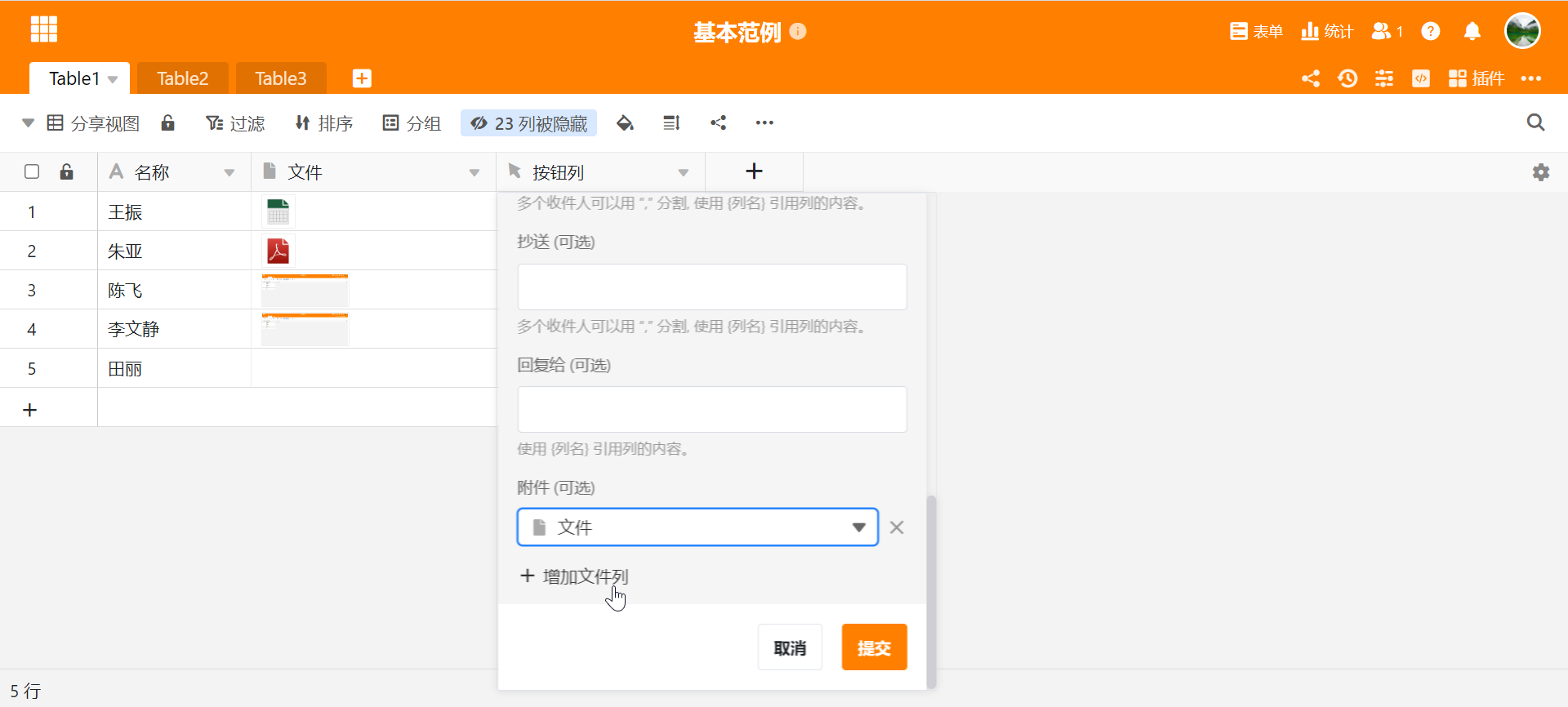Select the Table1 tab
This screenshot has height=707, width=1568.
73,78
